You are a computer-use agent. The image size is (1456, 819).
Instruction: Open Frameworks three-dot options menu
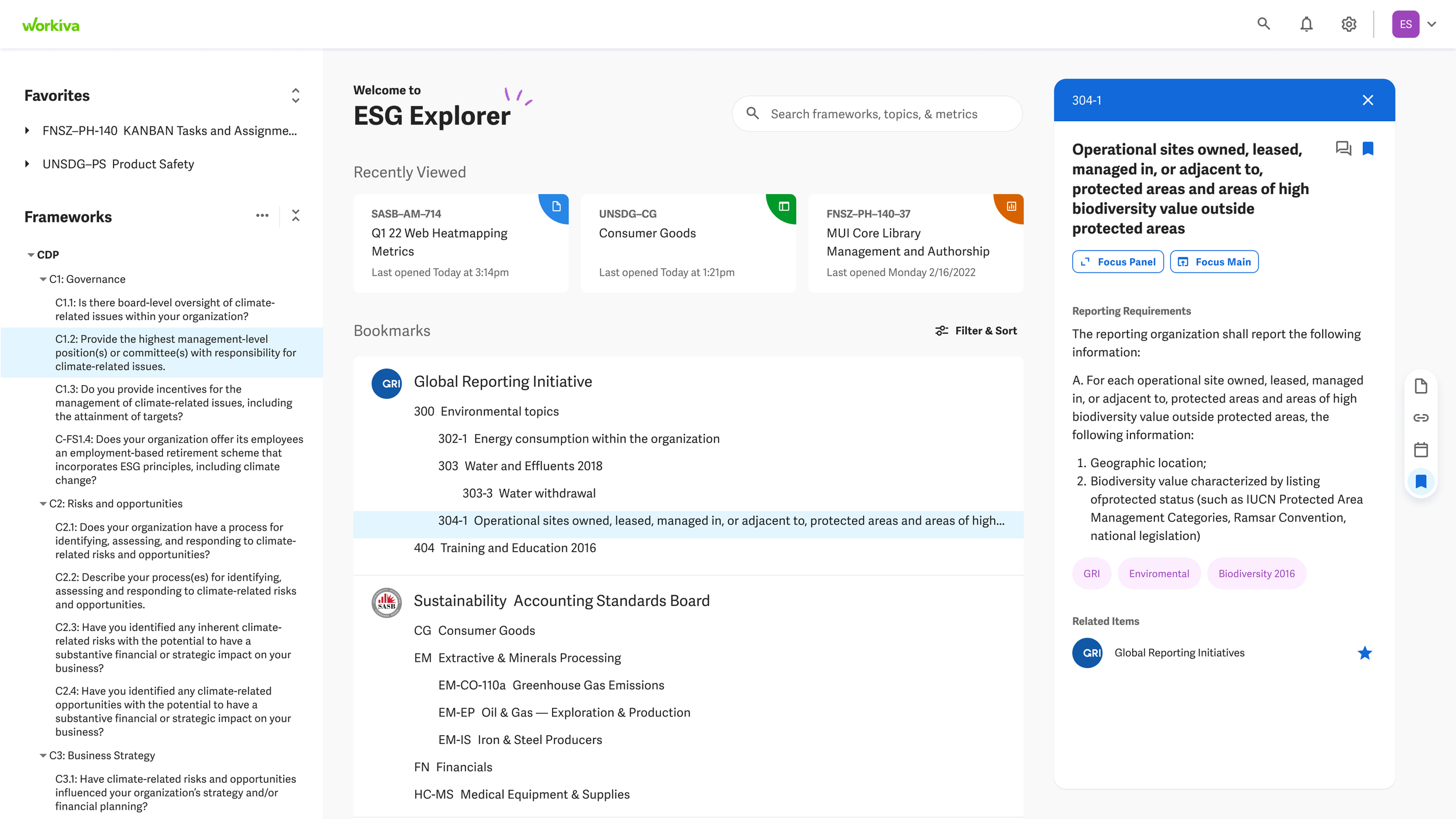coord(262,216)
